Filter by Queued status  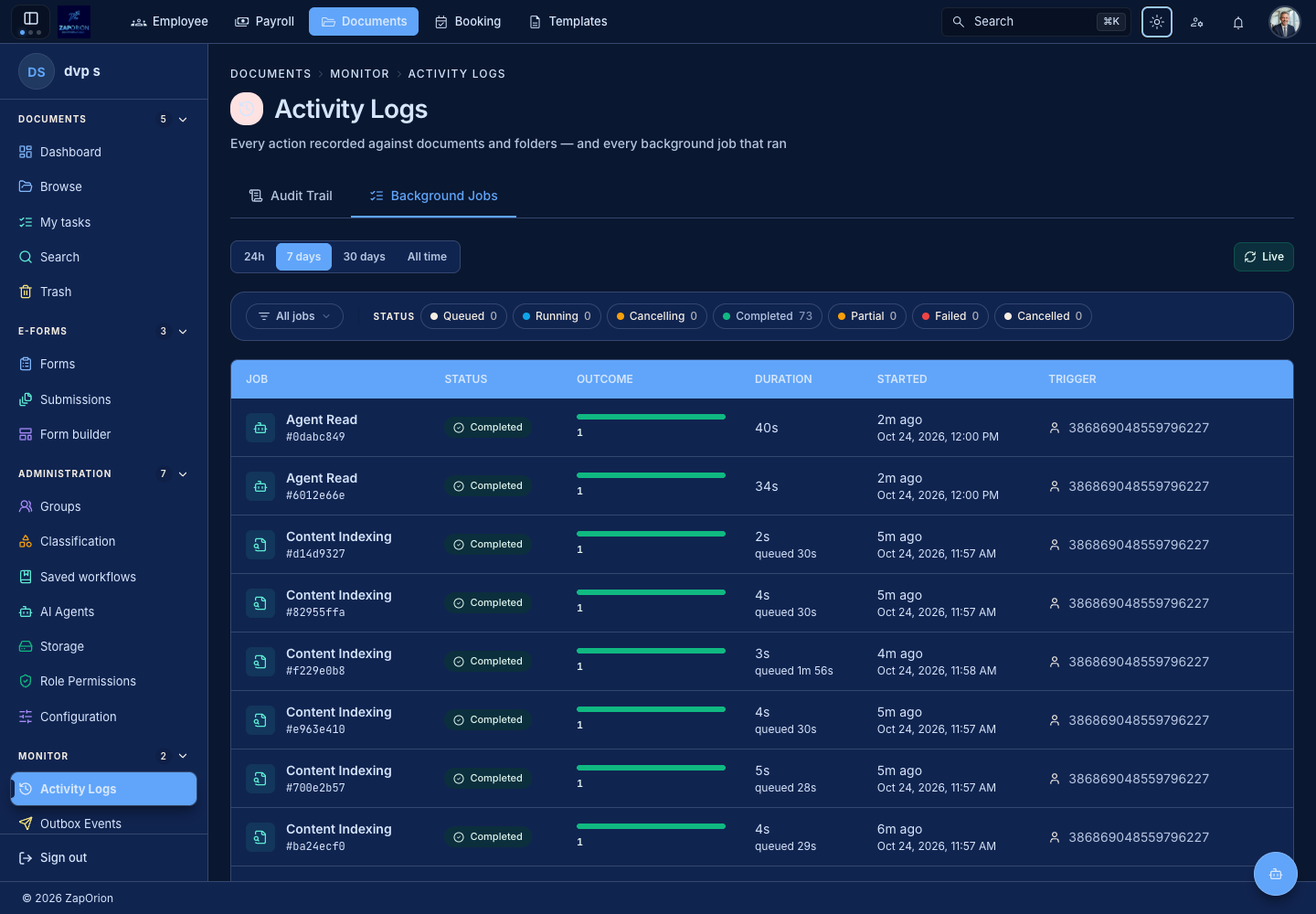464,316
